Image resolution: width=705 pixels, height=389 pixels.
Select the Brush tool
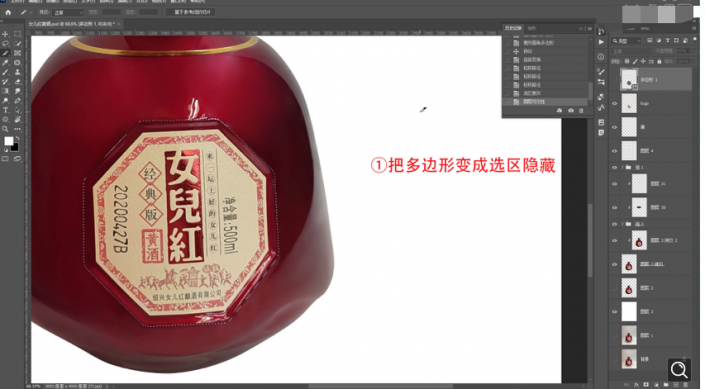point(5,72)
